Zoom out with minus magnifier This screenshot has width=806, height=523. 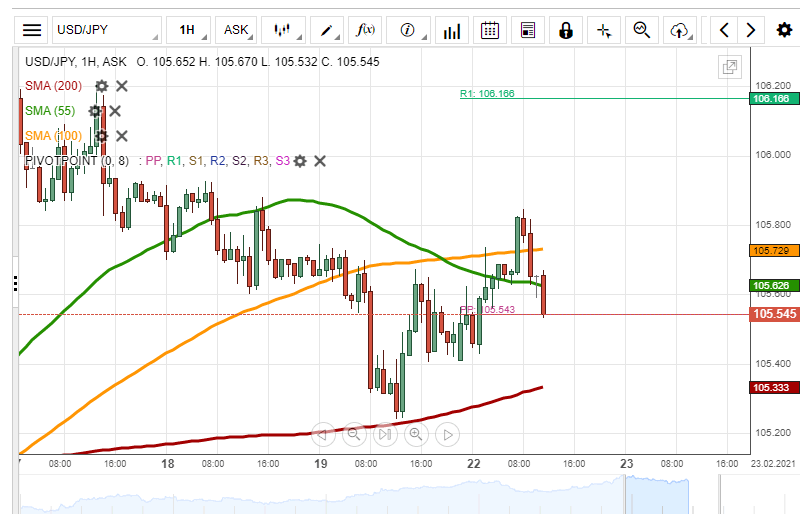(354, 435)
